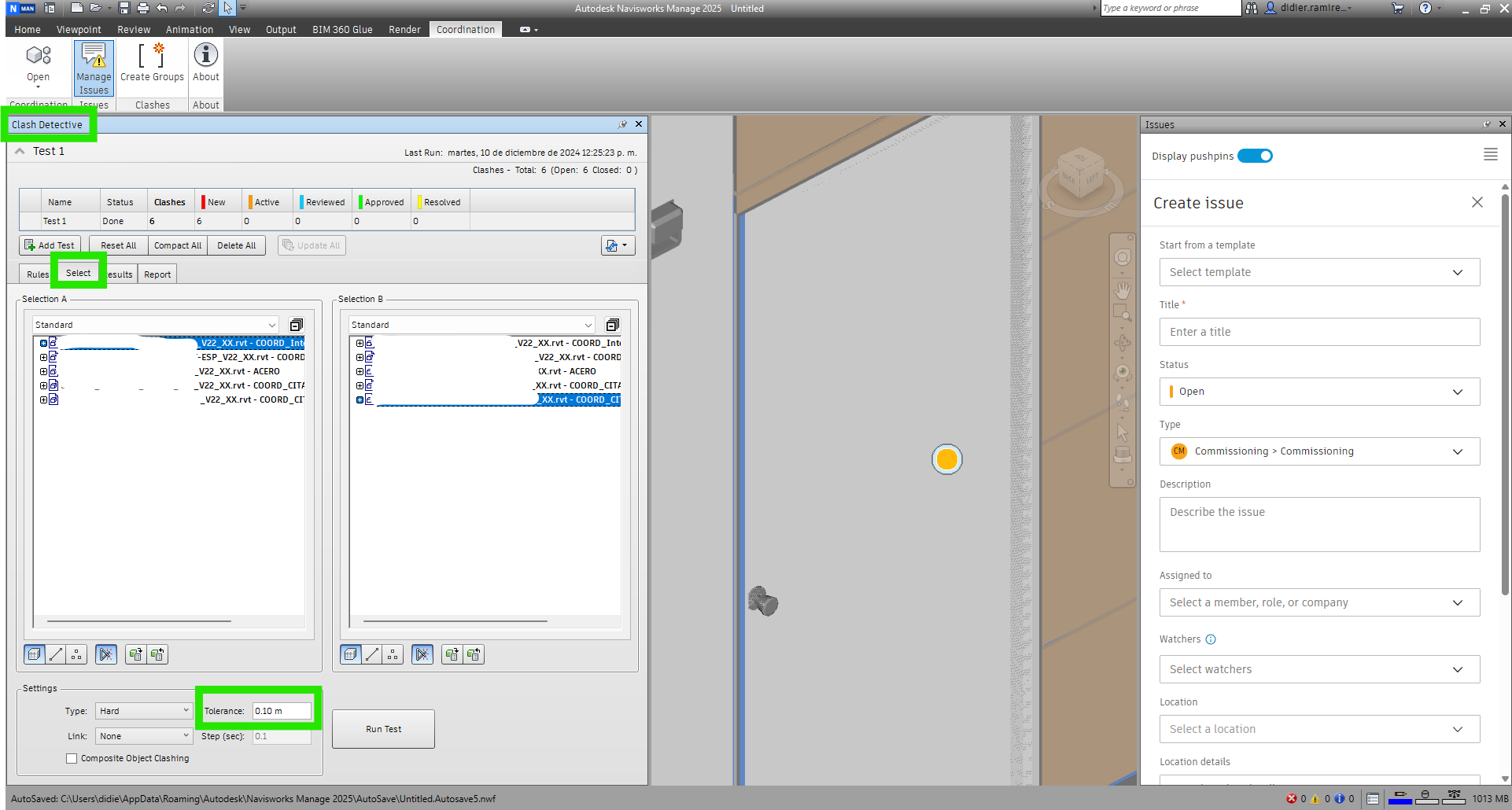Click the About info icon in ribbon
The image size is (1512, 810).
tap(206, 63)
